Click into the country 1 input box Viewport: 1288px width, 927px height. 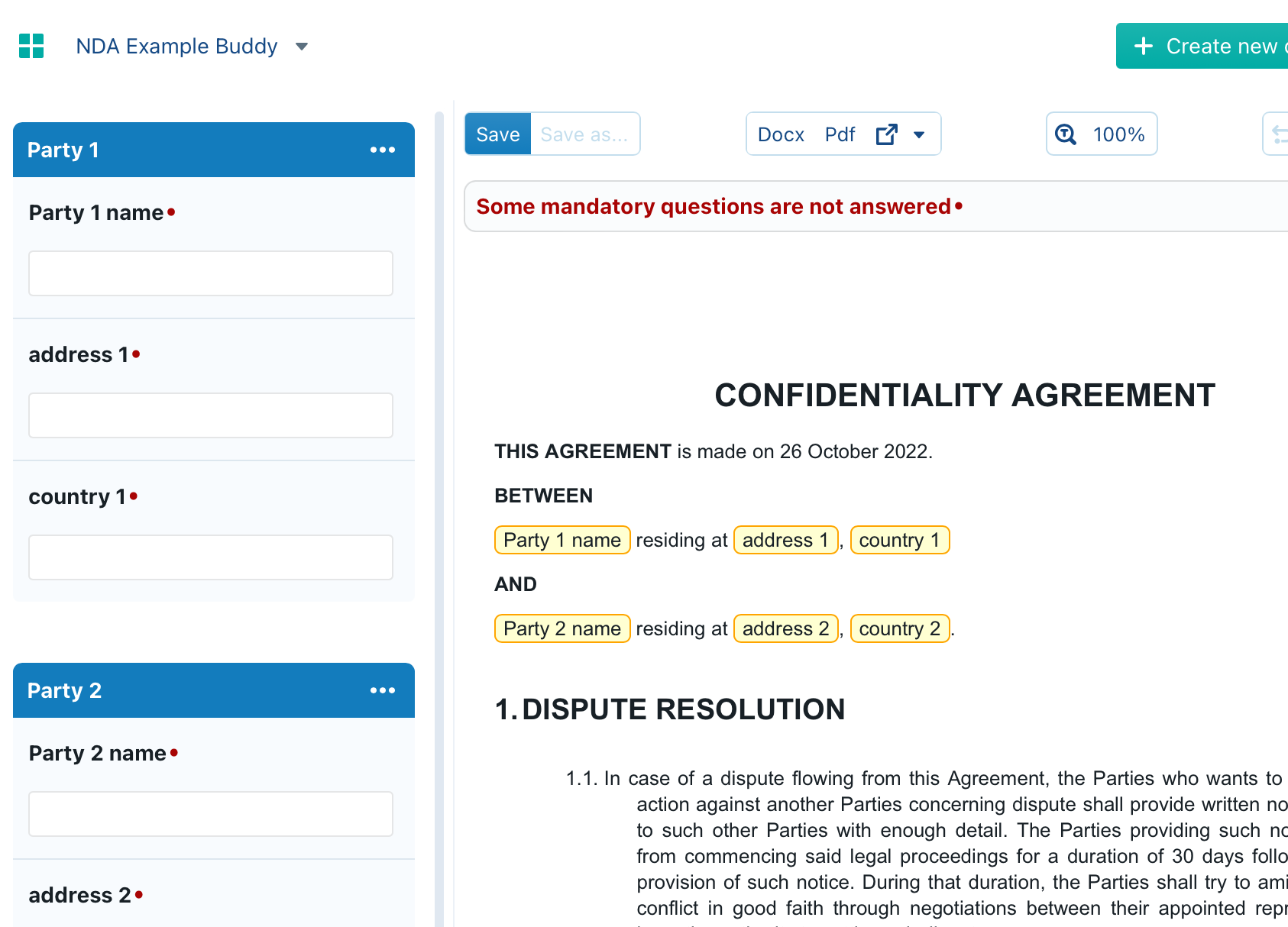[211, 557]
